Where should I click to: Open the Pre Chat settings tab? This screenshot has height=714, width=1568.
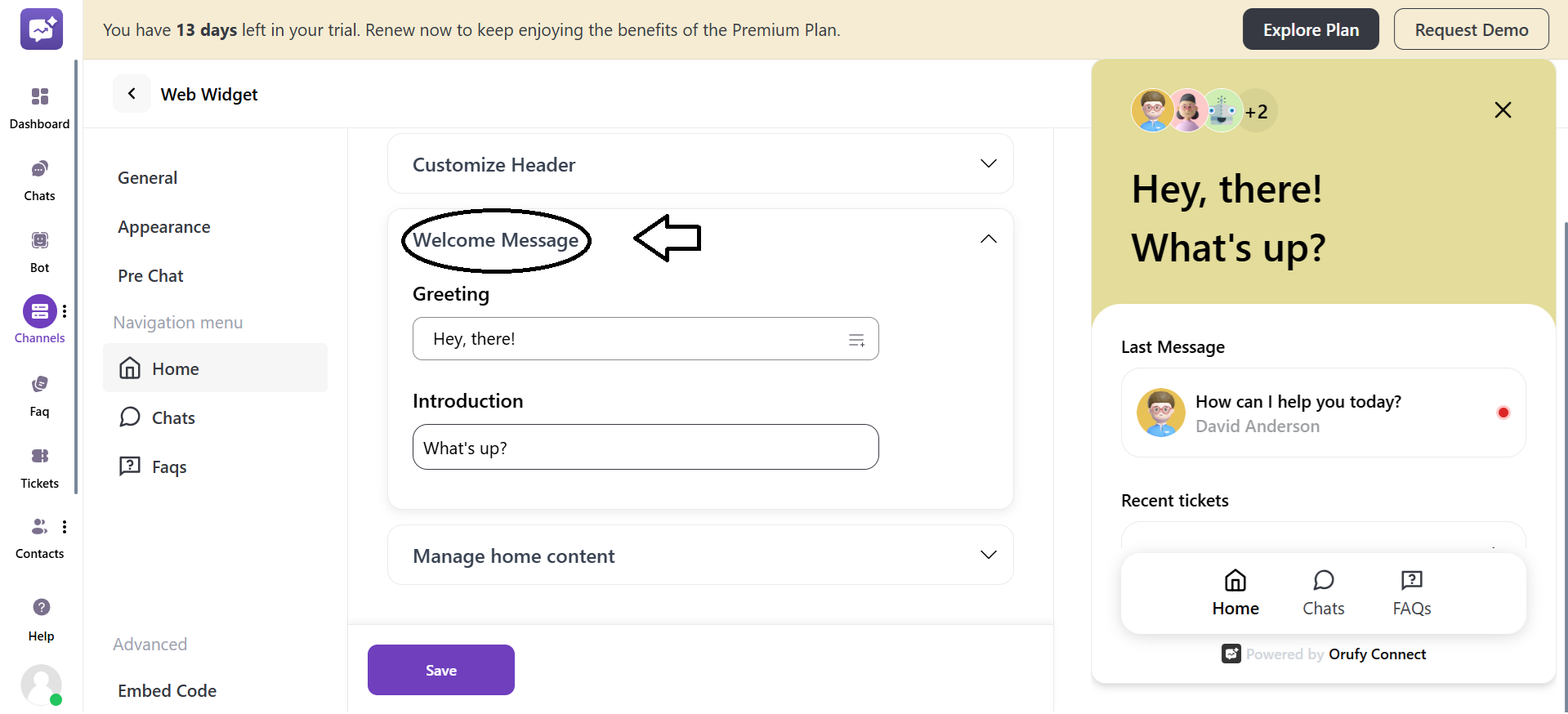[x=150, y=275]
